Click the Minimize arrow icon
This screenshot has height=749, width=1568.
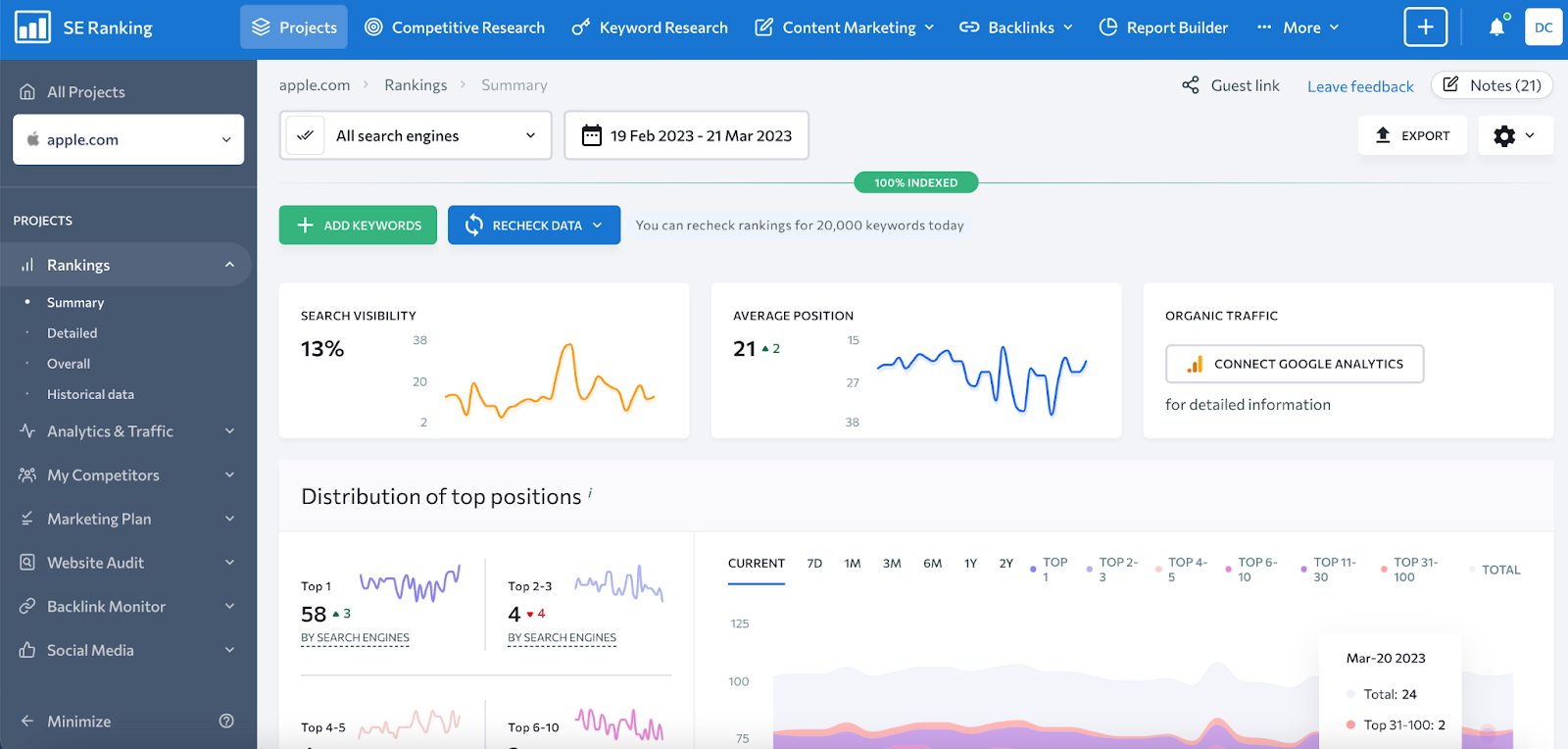click(27, 721)
